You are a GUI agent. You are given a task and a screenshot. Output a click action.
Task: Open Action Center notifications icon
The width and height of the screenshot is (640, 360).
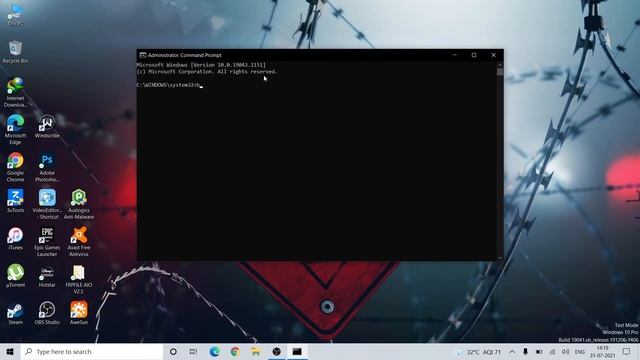(627, 352)
